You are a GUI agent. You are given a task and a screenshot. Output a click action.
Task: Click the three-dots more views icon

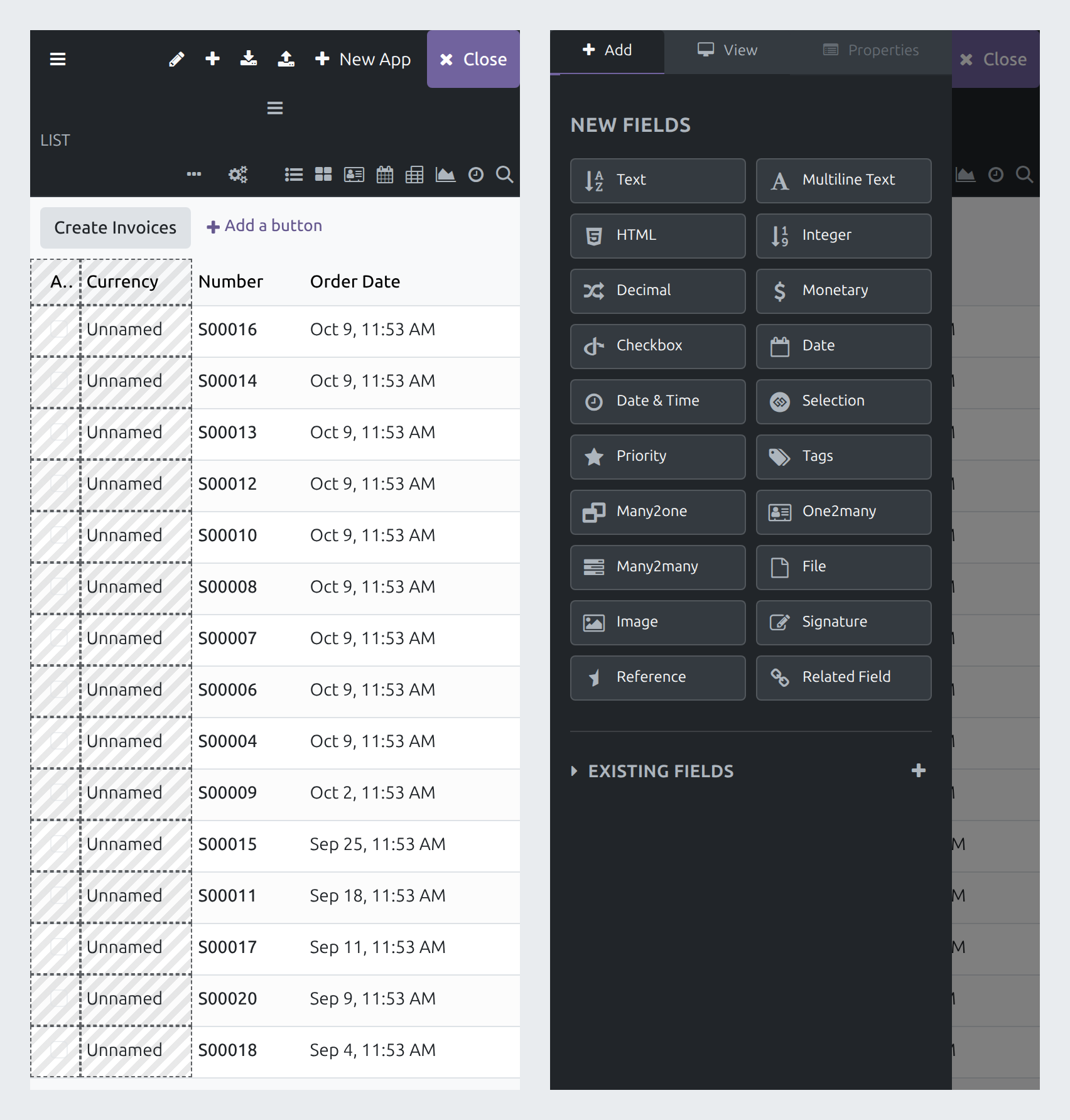click(194, 174)
